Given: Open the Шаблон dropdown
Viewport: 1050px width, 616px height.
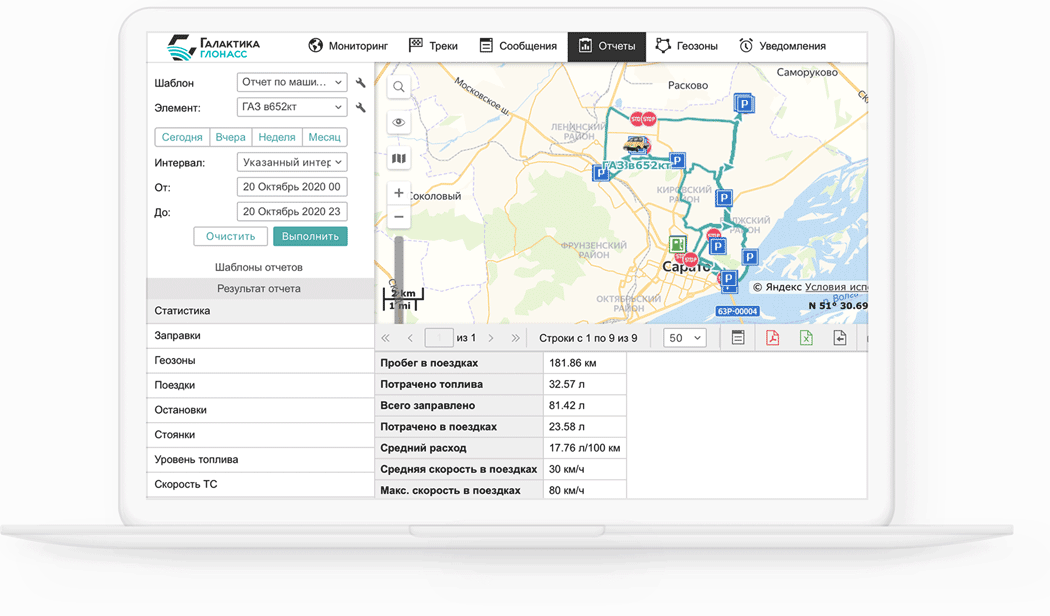Looking at the screenshot, I should (x=292, y=82).
